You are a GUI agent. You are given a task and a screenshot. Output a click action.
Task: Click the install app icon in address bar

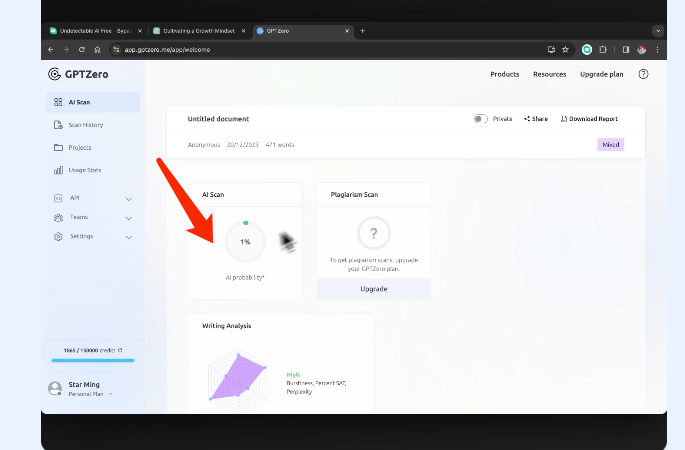(x=551, y=50)
